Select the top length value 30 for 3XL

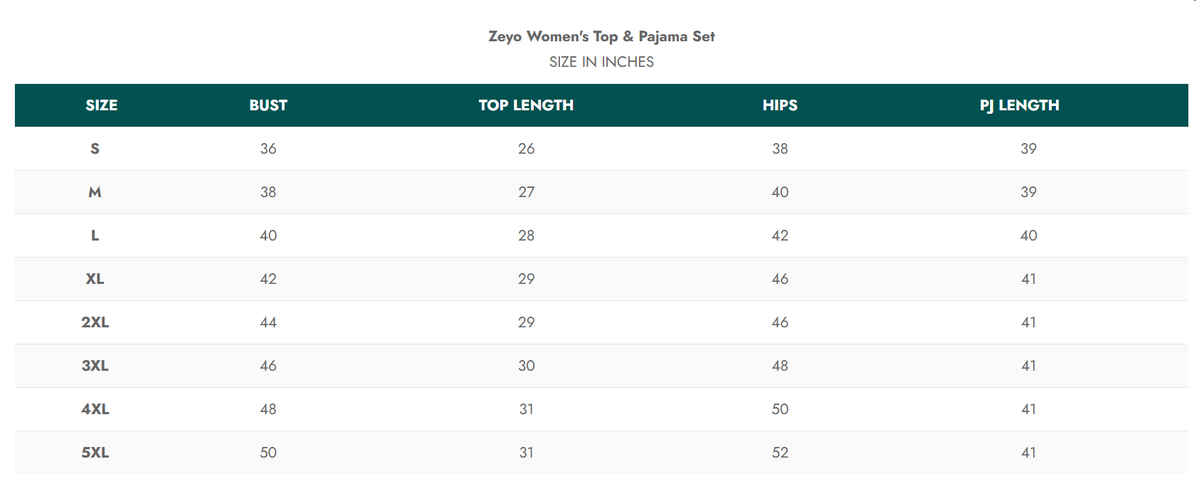(526, 366)
